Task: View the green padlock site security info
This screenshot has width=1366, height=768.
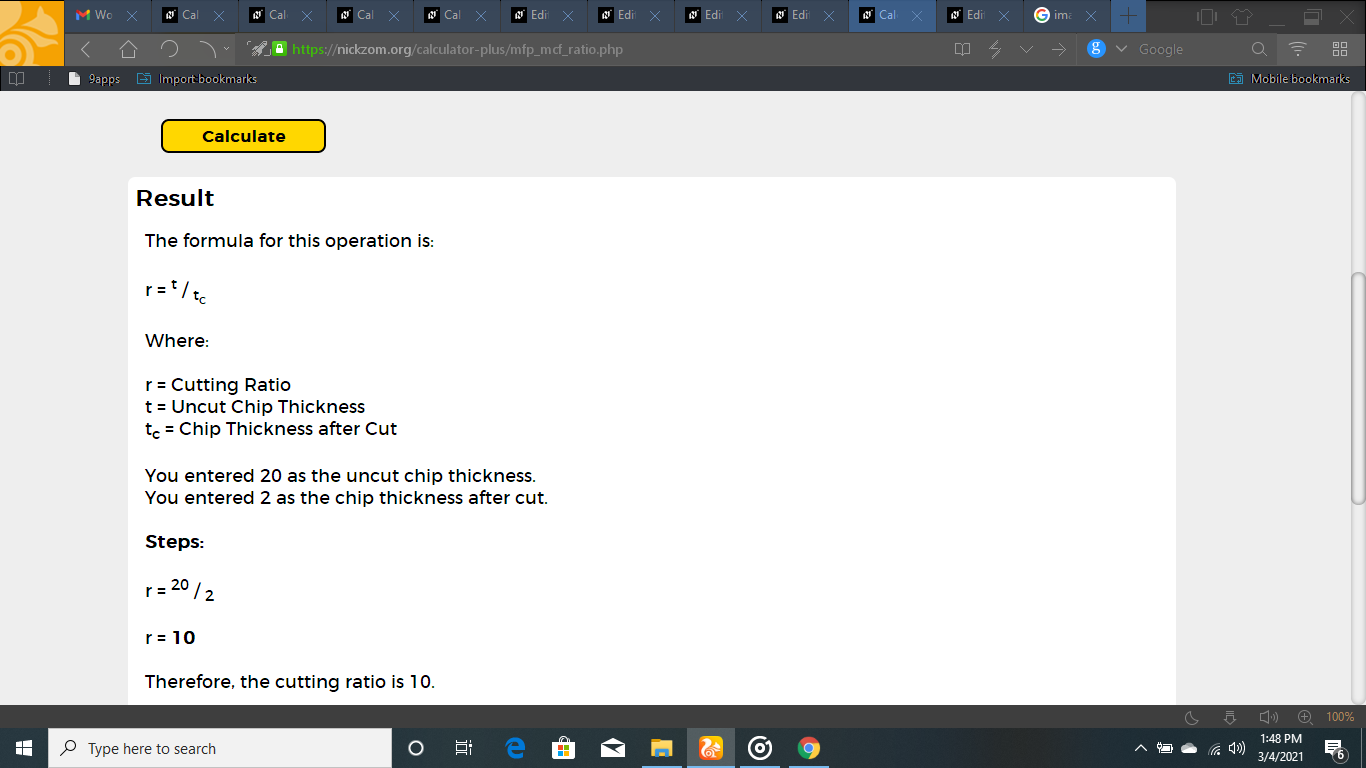Action: pos(280,49)
